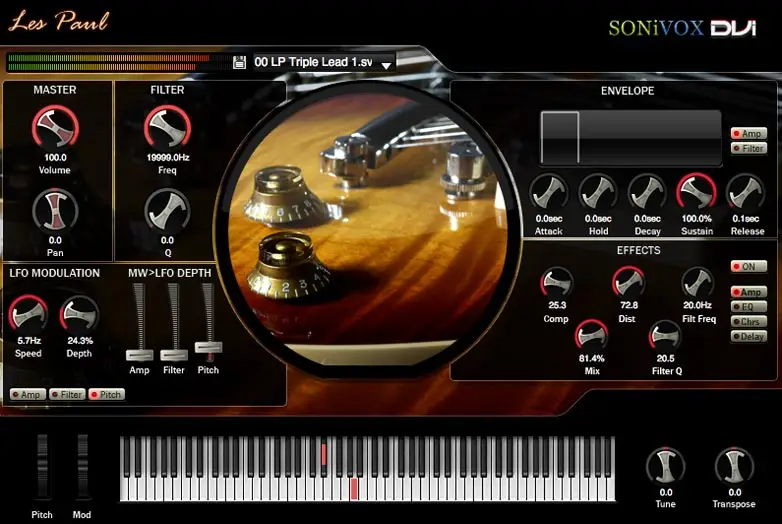
Task: Click the Master Volume knob
Action: click(x=55, y=127)
